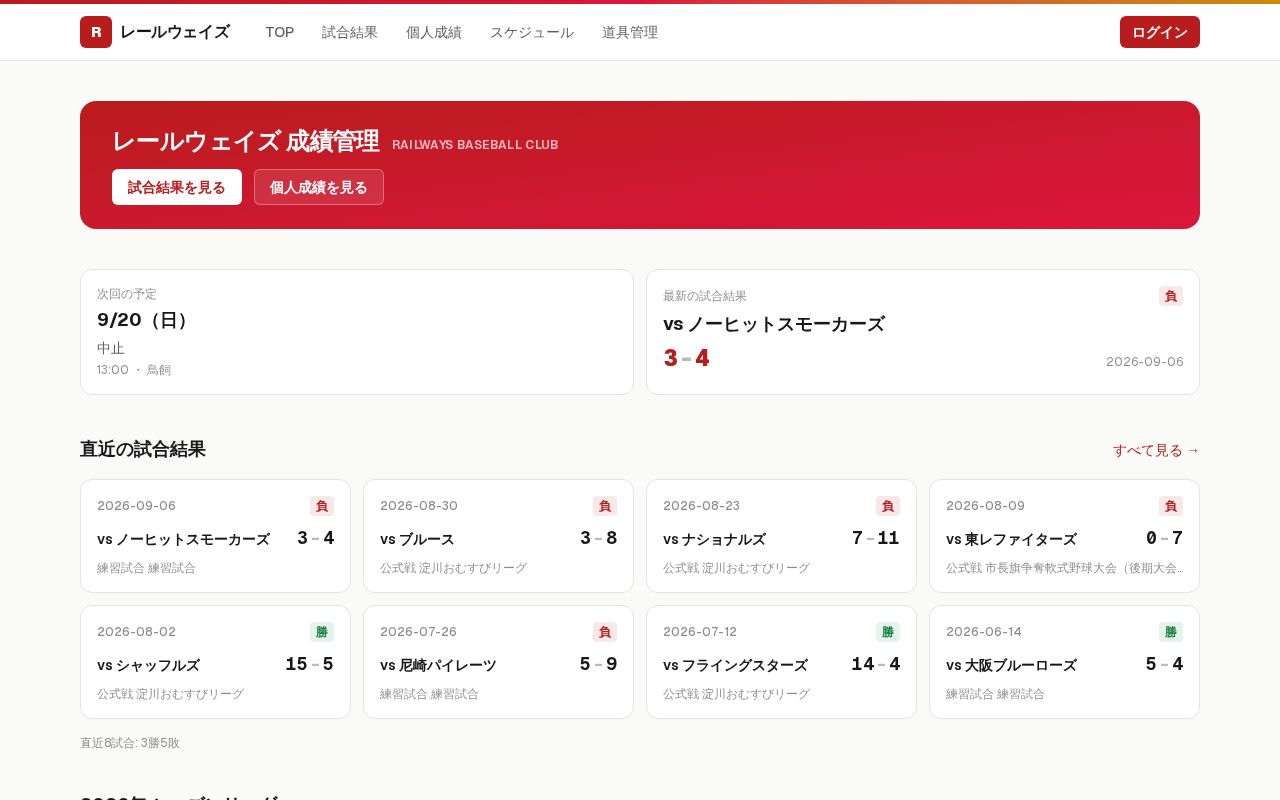Select the vs 東レファイターズ game title
1280x800 pixels.
1011,539
